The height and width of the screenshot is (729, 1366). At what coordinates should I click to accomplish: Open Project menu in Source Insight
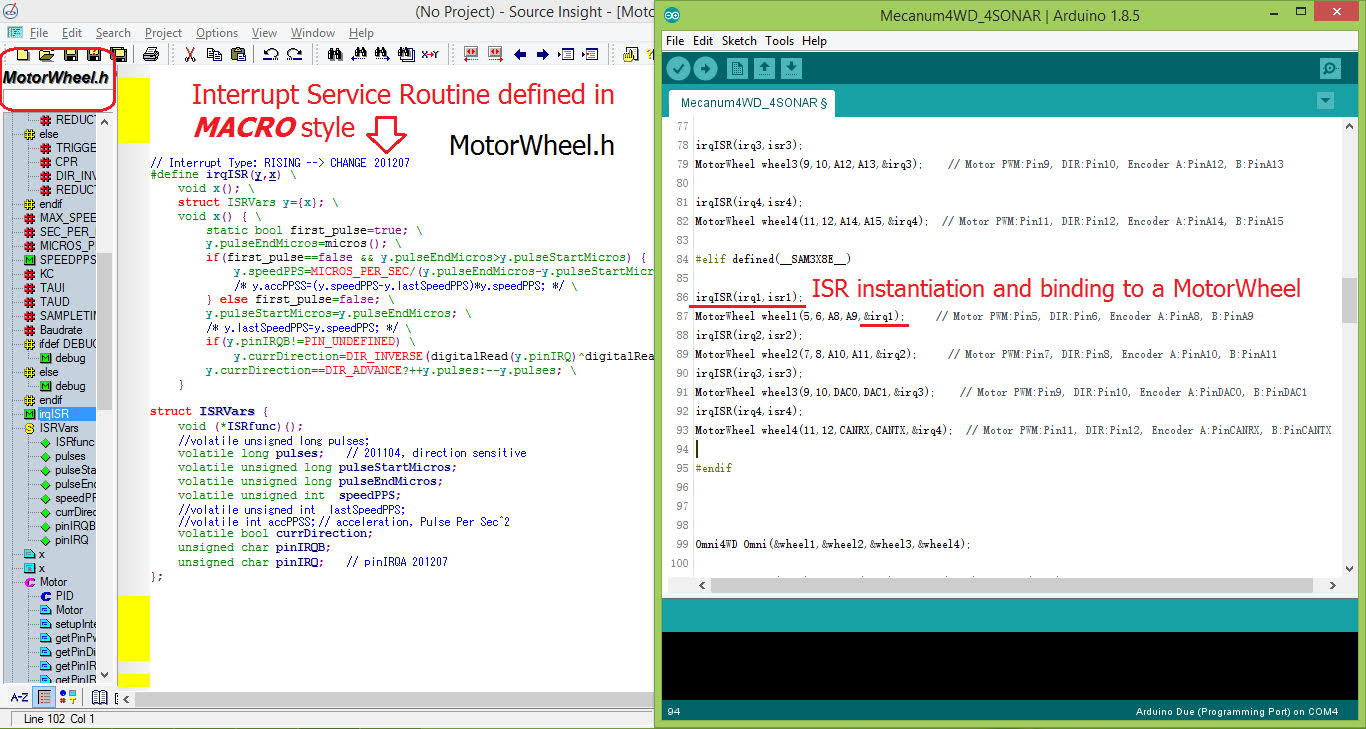point(163,33)
